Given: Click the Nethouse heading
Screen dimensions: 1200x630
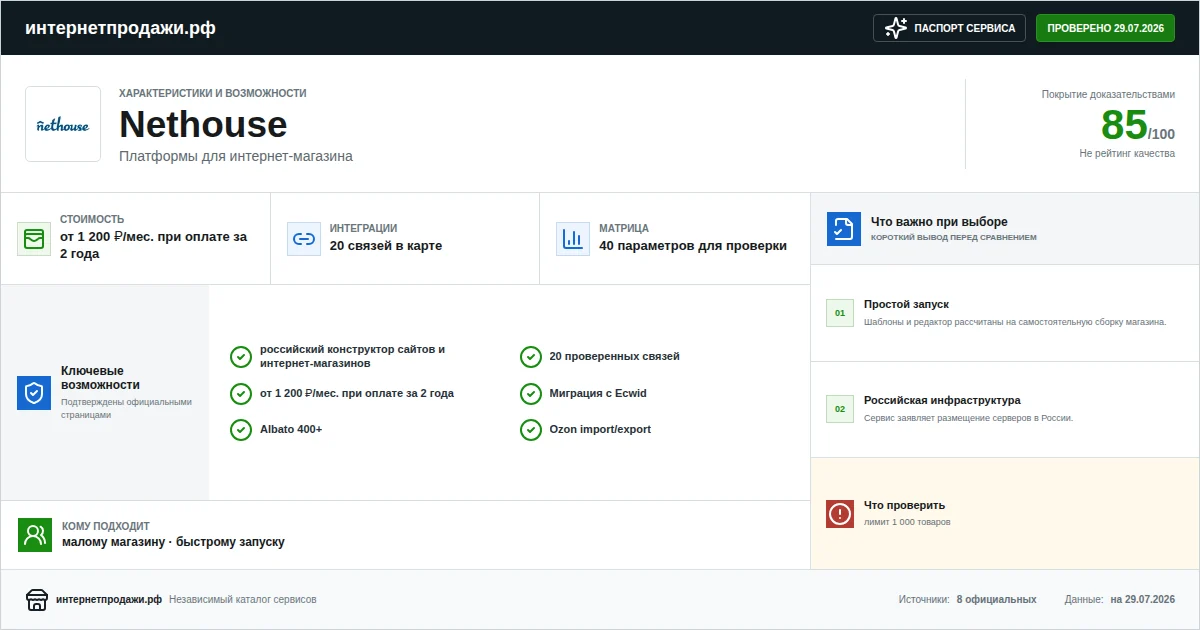Looking at the screenshot, I should [203, 124].
